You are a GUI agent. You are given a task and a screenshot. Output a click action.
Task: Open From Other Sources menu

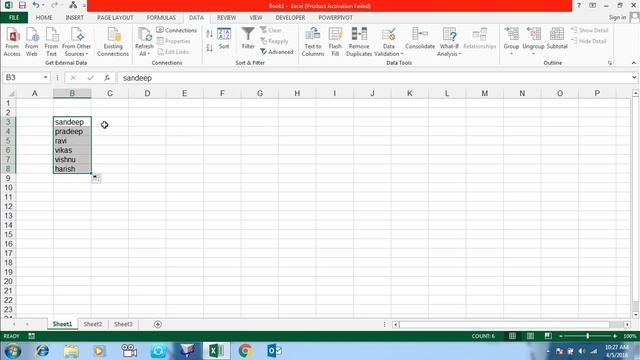pyautogui.click(x=76, y=42)
